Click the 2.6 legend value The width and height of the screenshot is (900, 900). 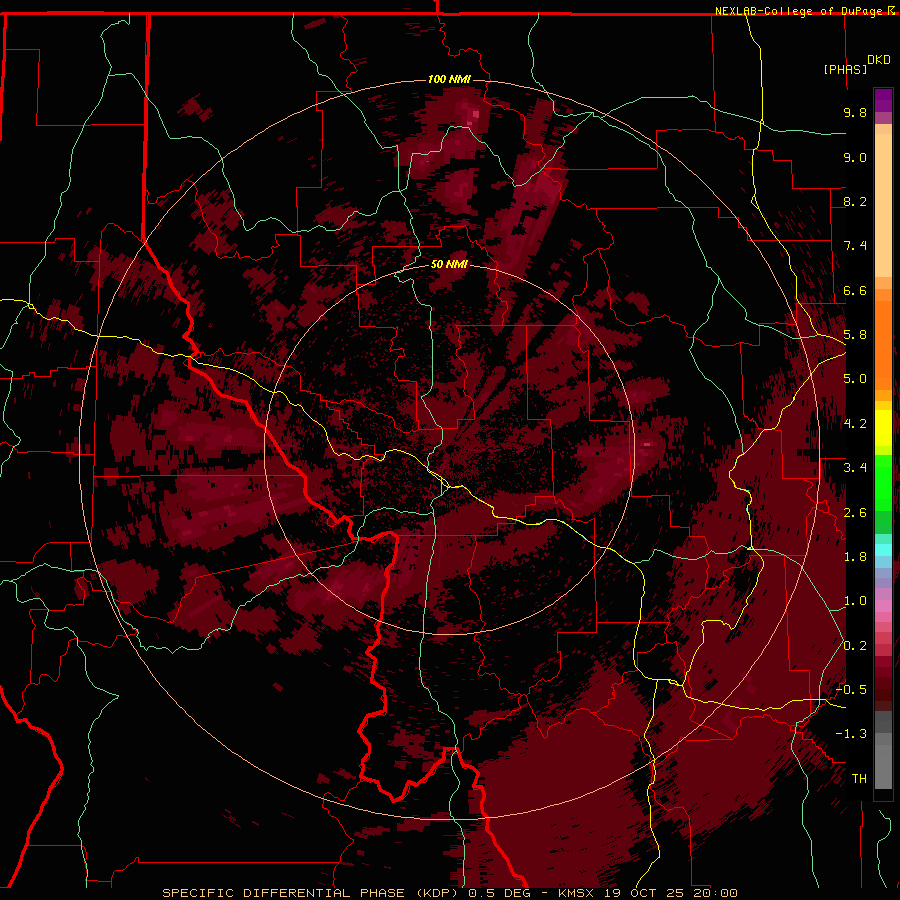[x=855, y=513]
